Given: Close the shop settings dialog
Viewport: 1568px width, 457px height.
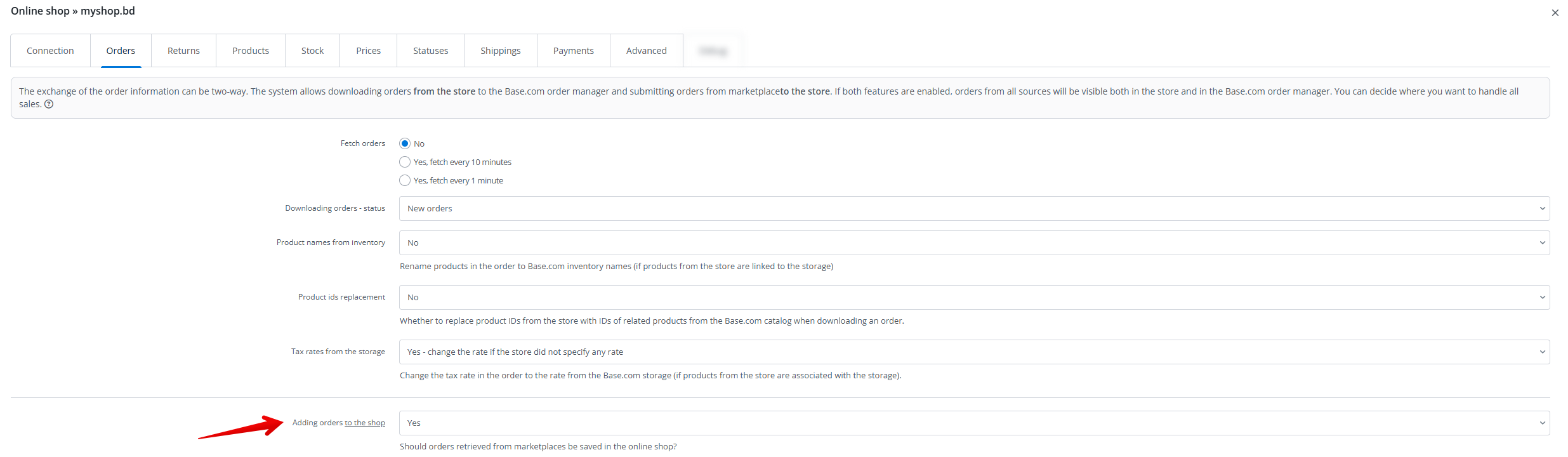Looking at the screenshot, I should (x=1555, y=13).
